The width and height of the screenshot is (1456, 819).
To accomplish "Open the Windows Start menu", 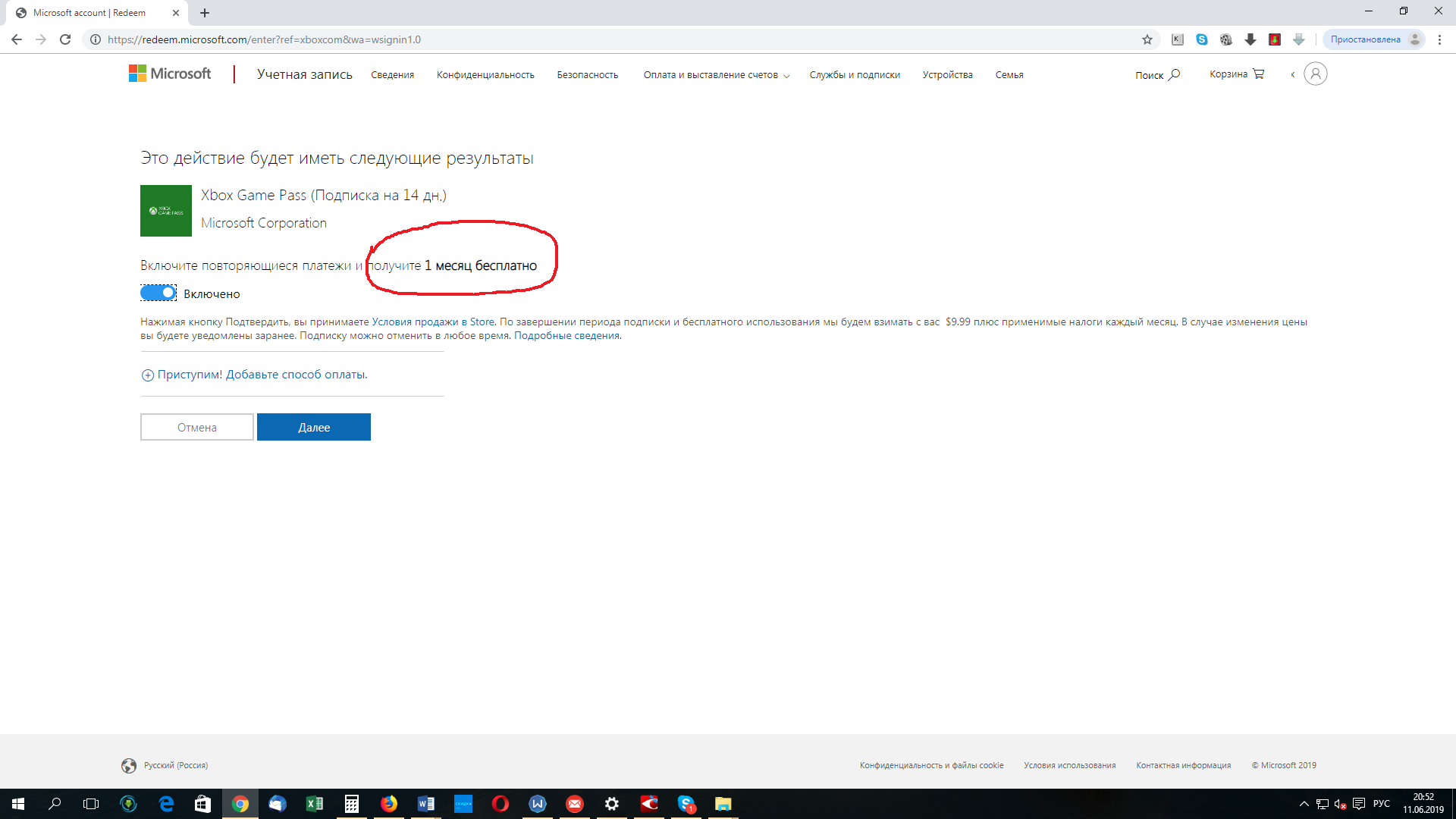I will (18, 804).
